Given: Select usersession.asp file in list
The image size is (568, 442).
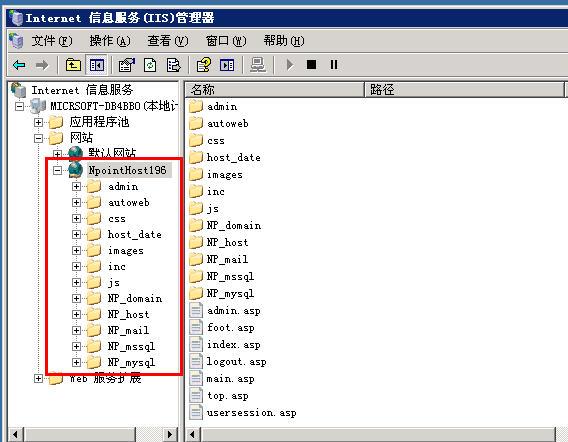Looking at the screenshot, I should 251,413.
